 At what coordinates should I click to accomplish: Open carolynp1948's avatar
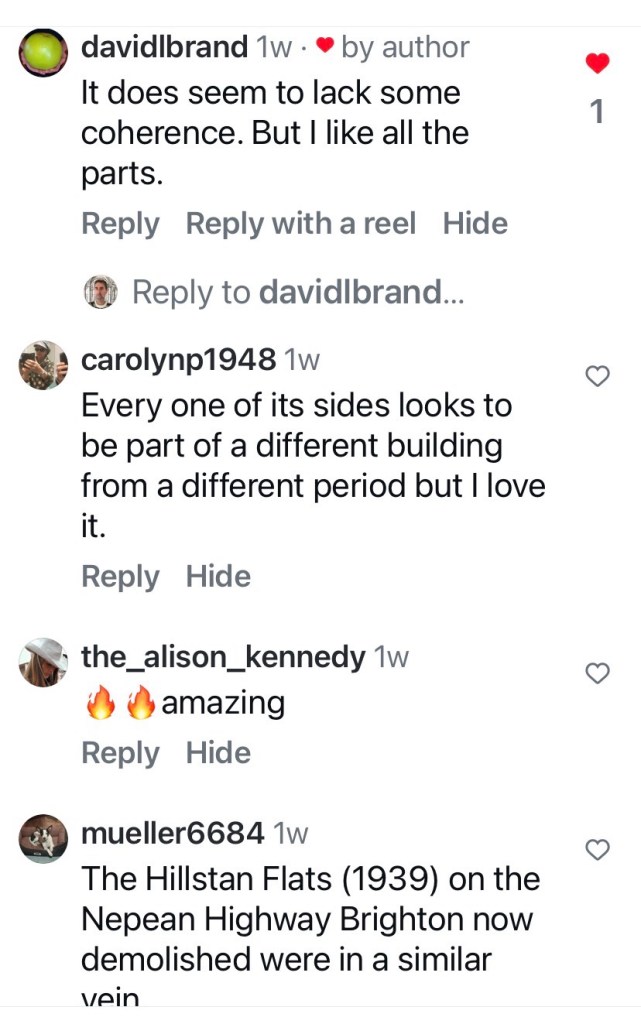point(43,363)
